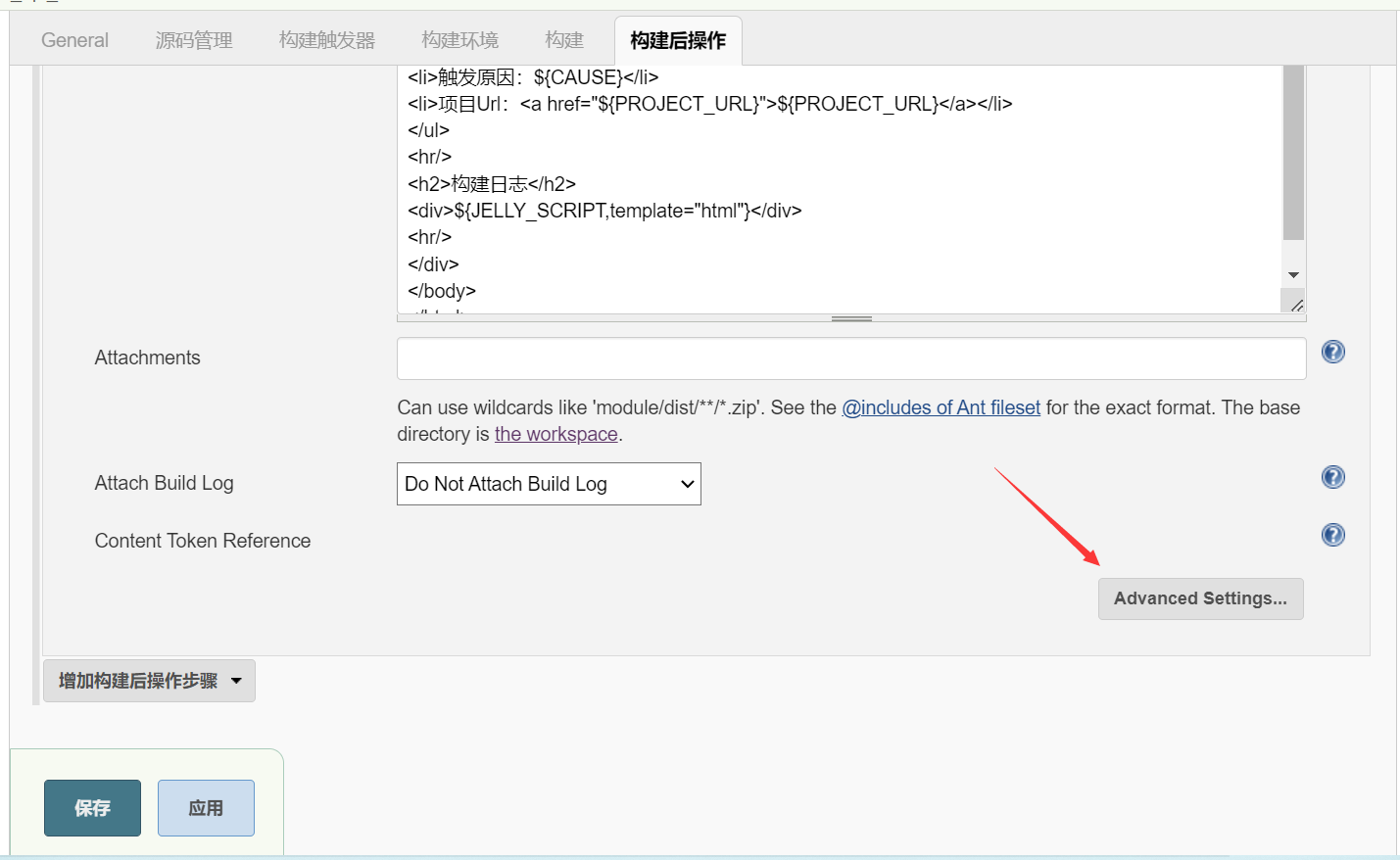Switch to the 构建环境 tab

(460, 40)
